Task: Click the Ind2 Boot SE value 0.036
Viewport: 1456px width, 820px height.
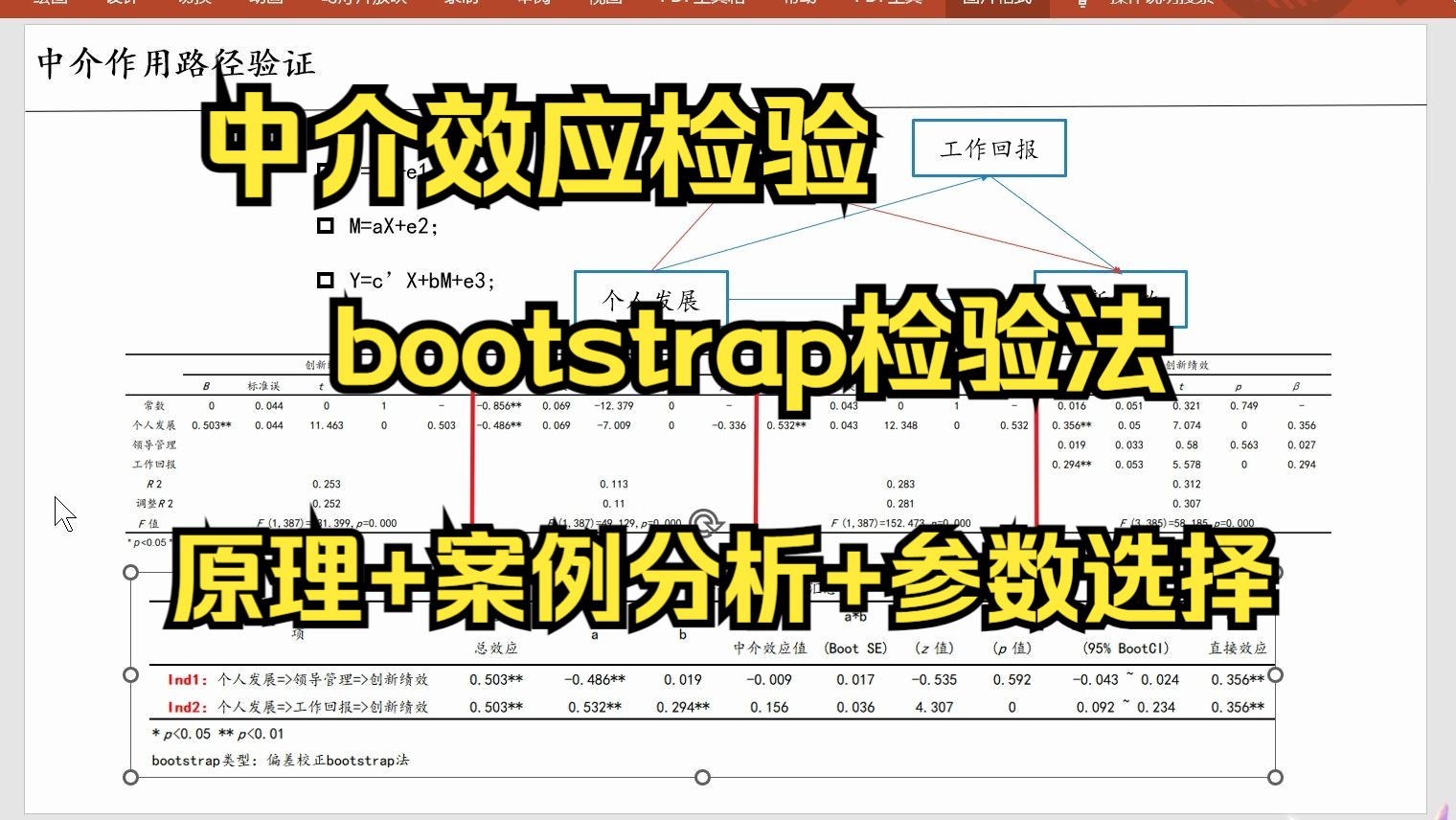Action: [855, 707]
